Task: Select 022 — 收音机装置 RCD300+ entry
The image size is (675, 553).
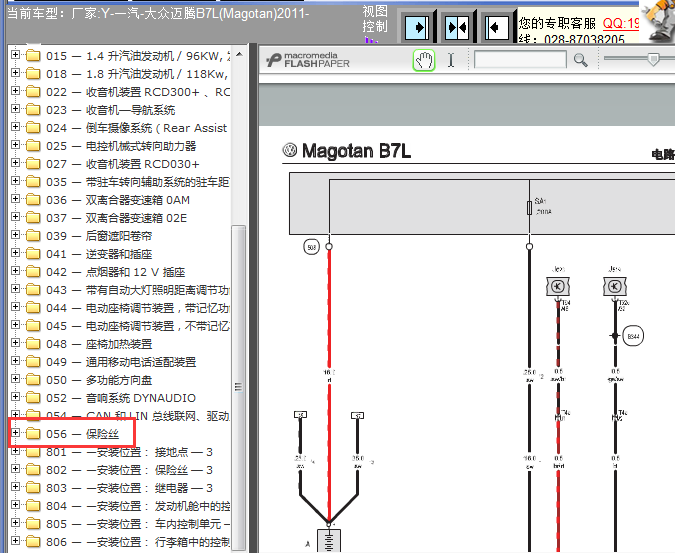Action: pos(138,92)
